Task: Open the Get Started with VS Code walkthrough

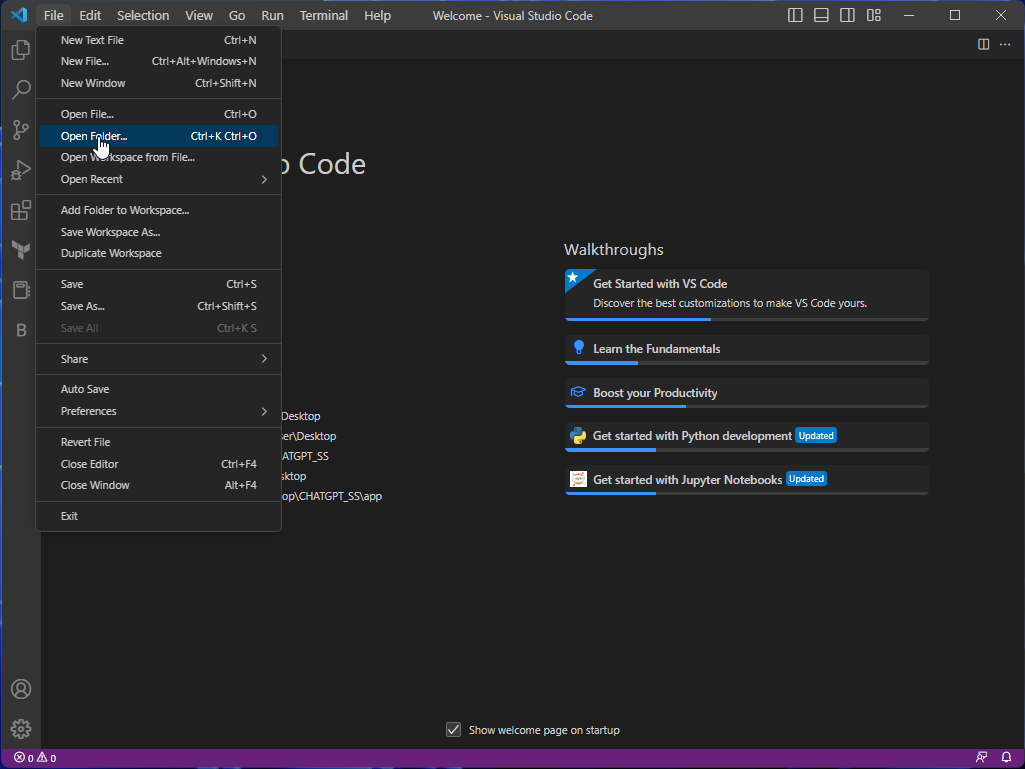Action: tap(747, 295)
